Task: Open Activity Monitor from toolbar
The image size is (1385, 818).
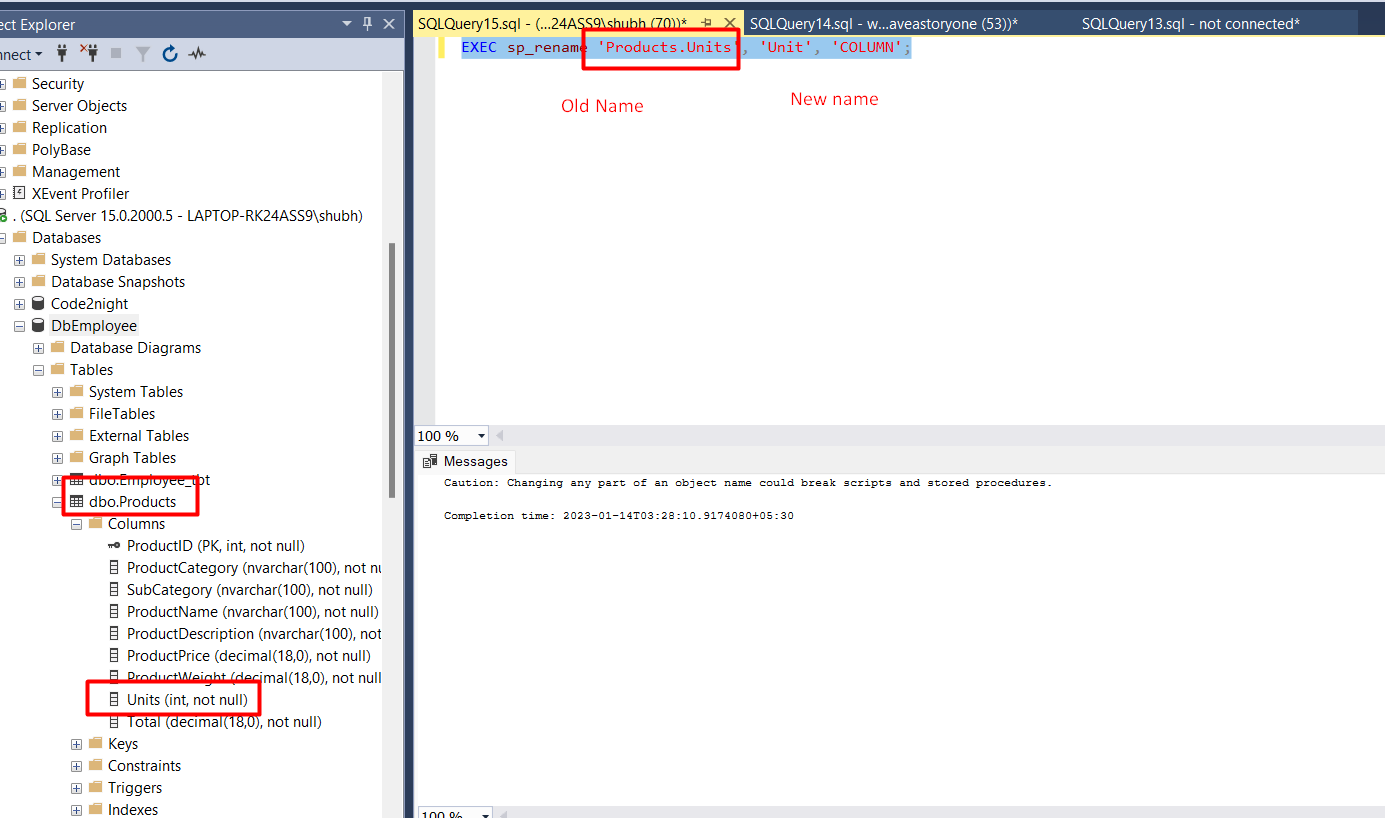Action: (197, 54)
